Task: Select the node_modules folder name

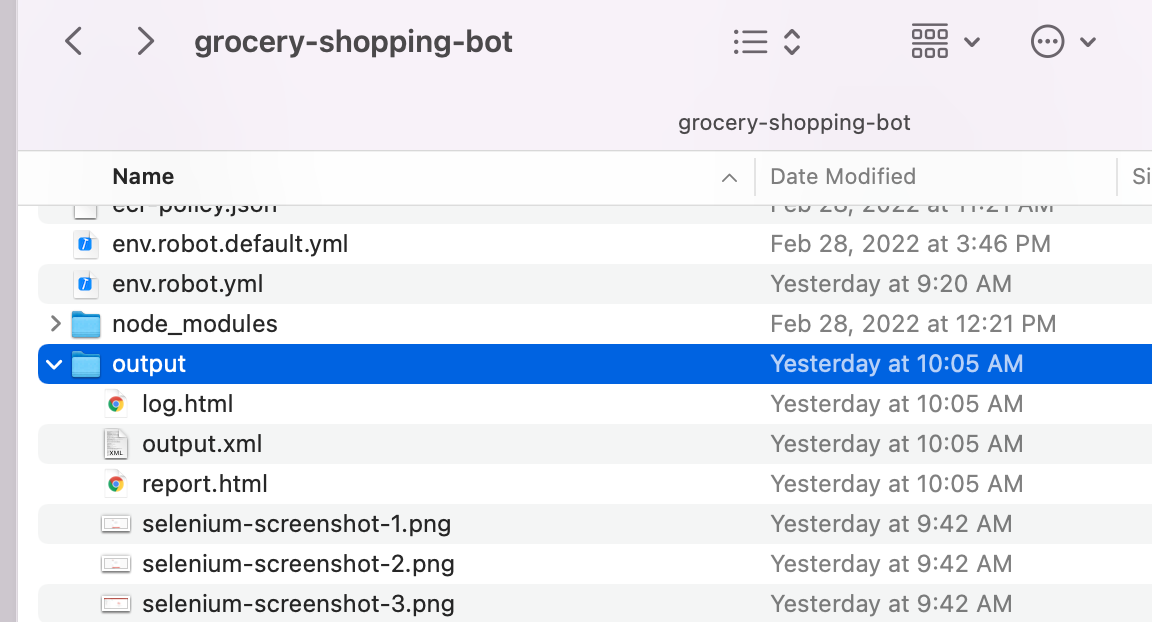Action: click(x=195, y=324)
